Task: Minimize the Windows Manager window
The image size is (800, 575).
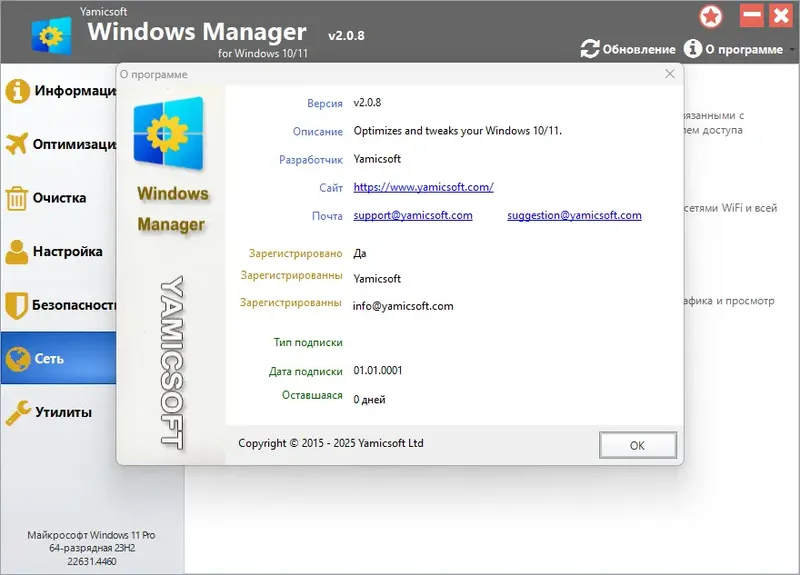Action: point(752,15)
